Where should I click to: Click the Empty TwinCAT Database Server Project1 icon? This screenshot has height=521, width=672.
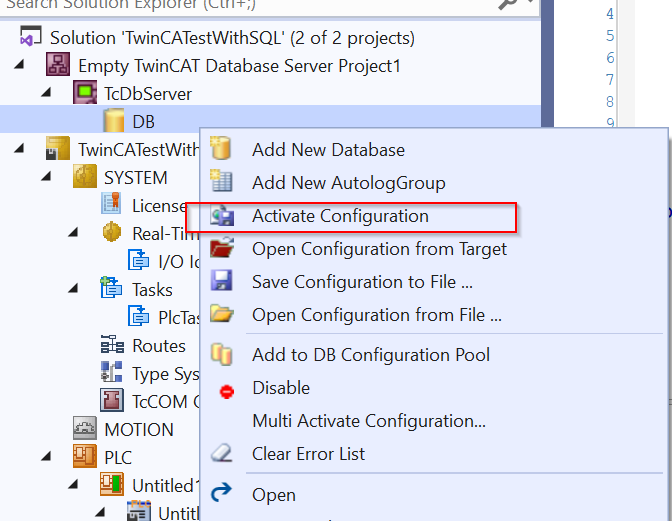coord(58,65)
